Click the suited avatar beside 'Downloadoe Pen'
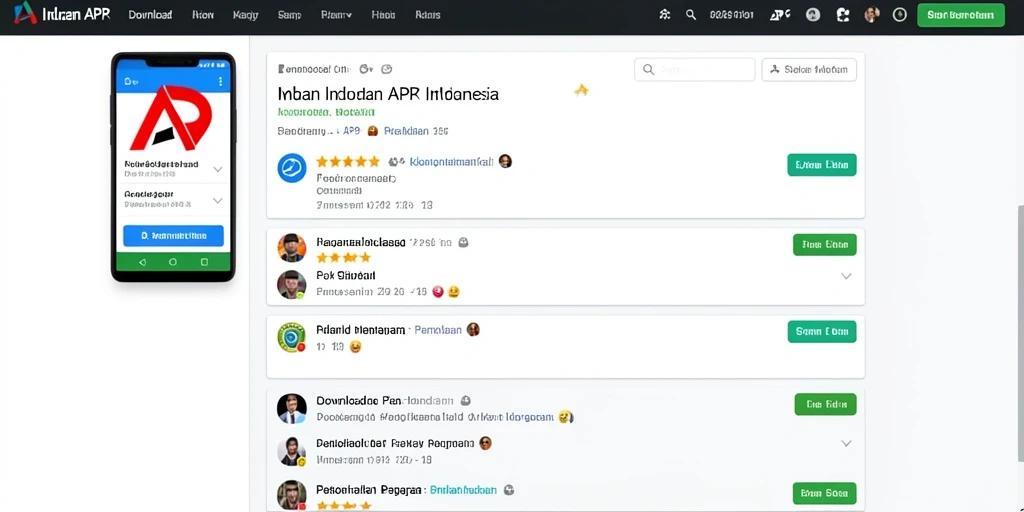 point(292,409)
